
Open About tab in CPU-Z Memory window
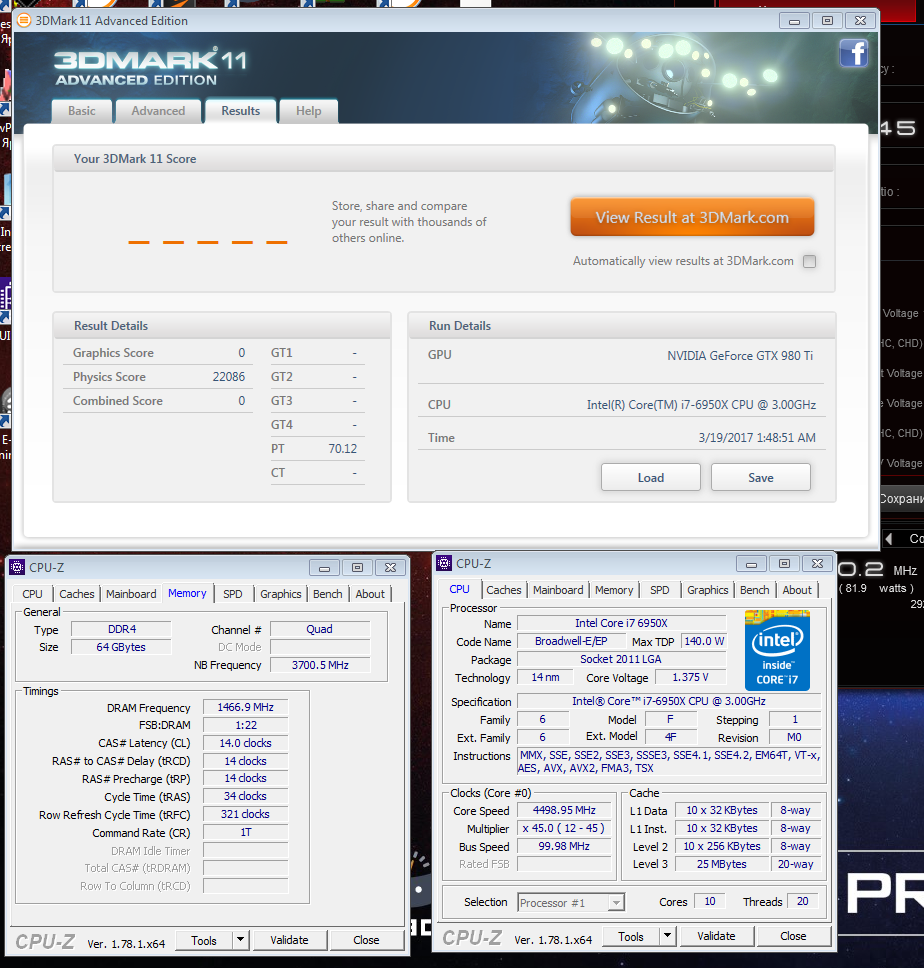click(x=370, y=594)
